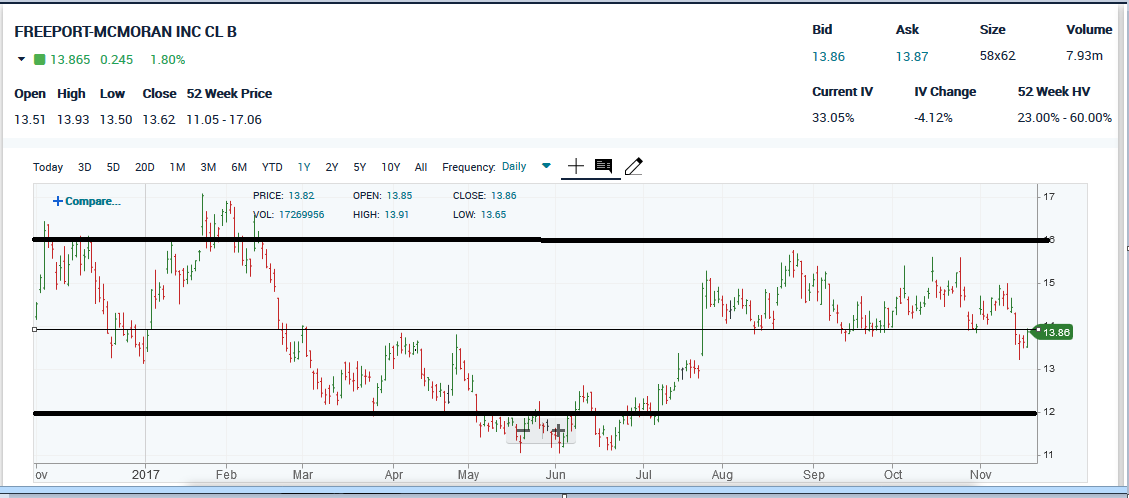
Task: Click the green price-change square indicator
Action: (x=40, y=60)
